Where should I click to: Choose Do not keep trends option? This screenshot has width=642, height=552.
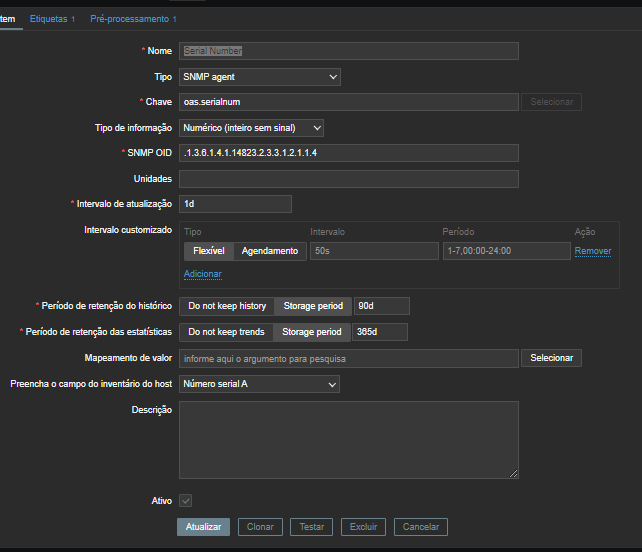[228, 332]
